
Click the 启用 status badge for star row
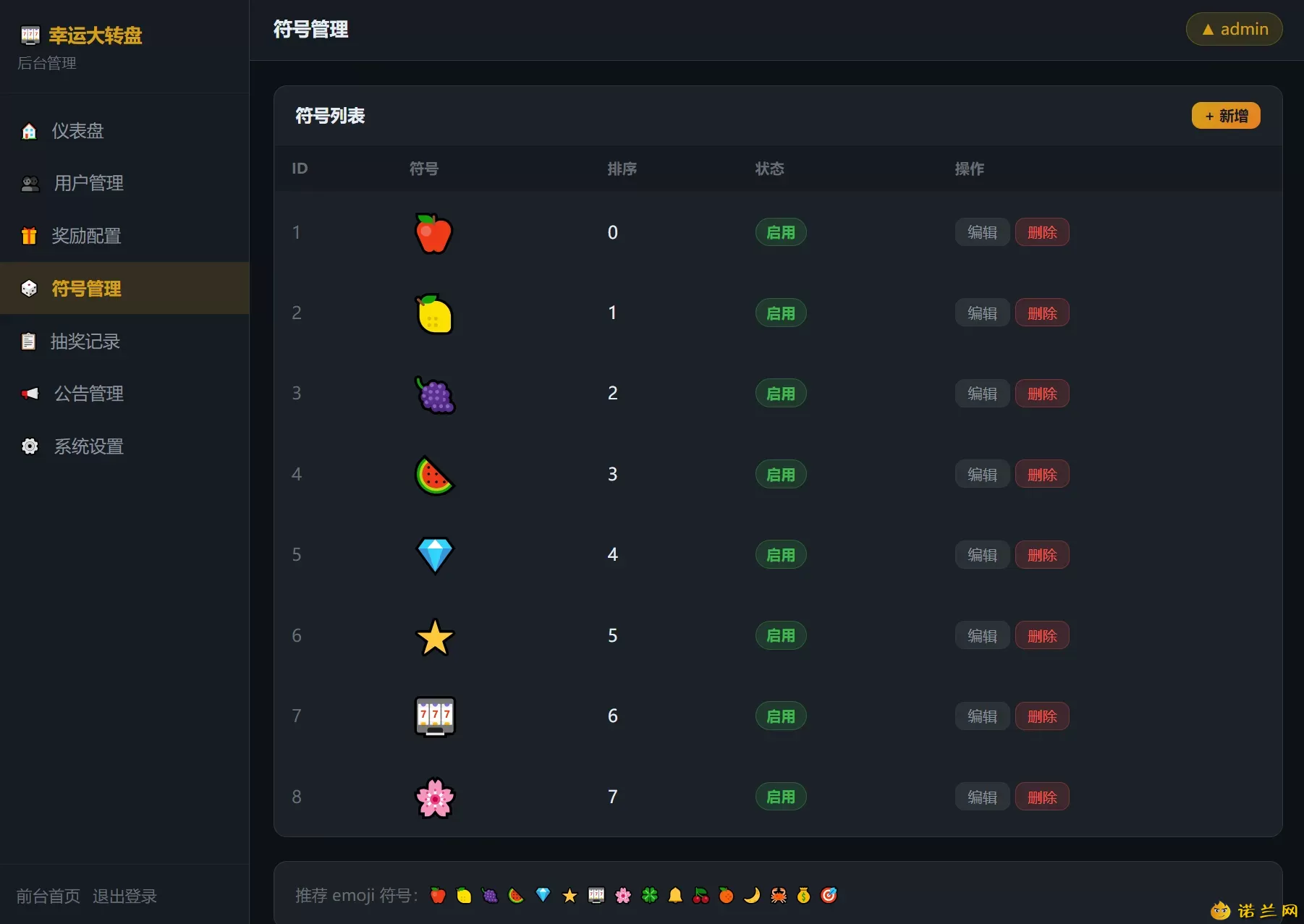coord(781,636)
